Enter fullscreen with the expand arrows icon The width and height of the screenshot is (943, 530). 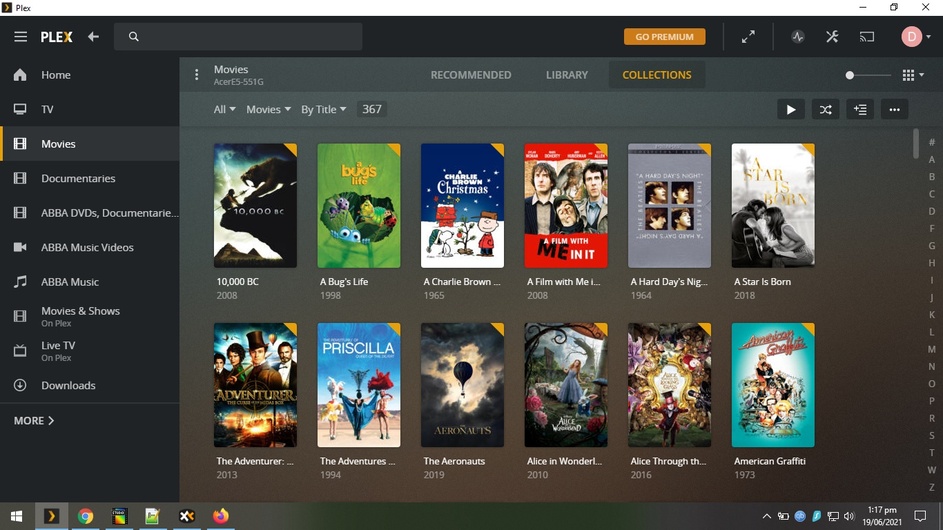(x=748, y=37)
